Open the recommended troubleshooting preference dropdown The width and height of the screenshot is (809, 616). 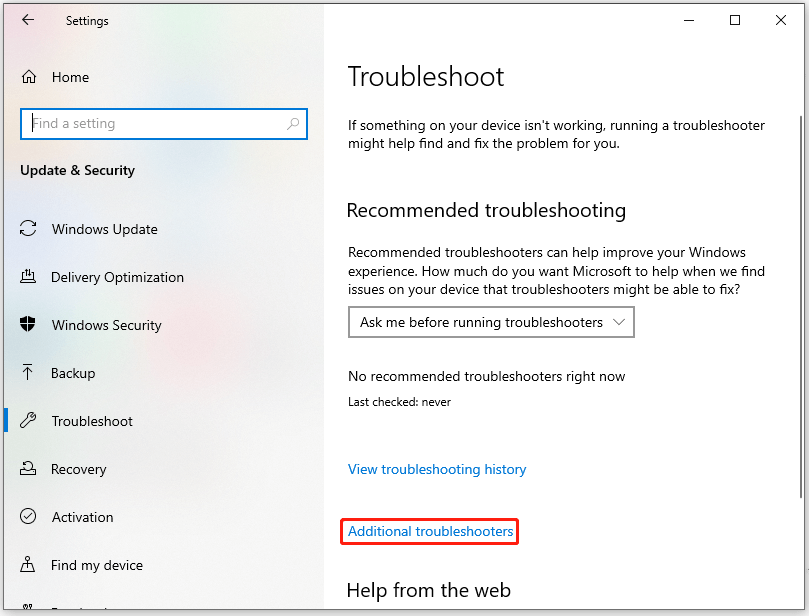(490, 321)
